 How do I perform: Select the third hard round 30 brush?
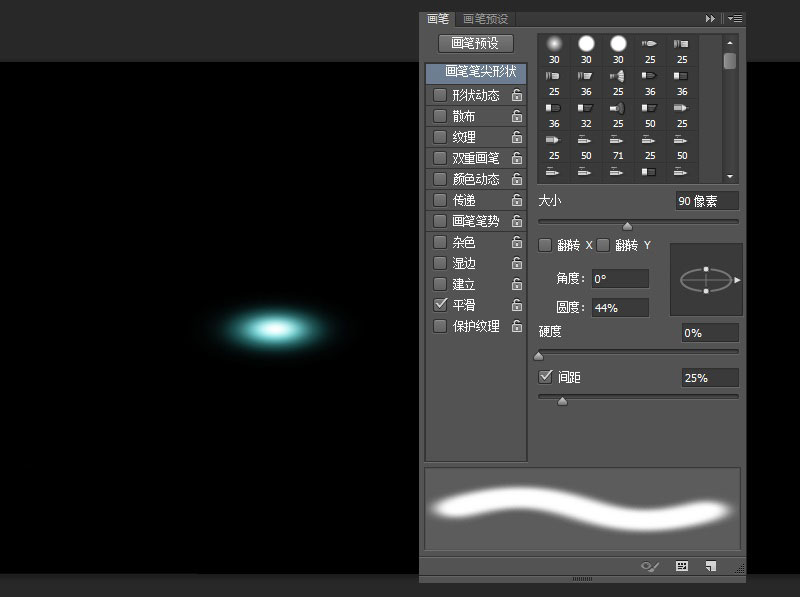tap(618, 49)
